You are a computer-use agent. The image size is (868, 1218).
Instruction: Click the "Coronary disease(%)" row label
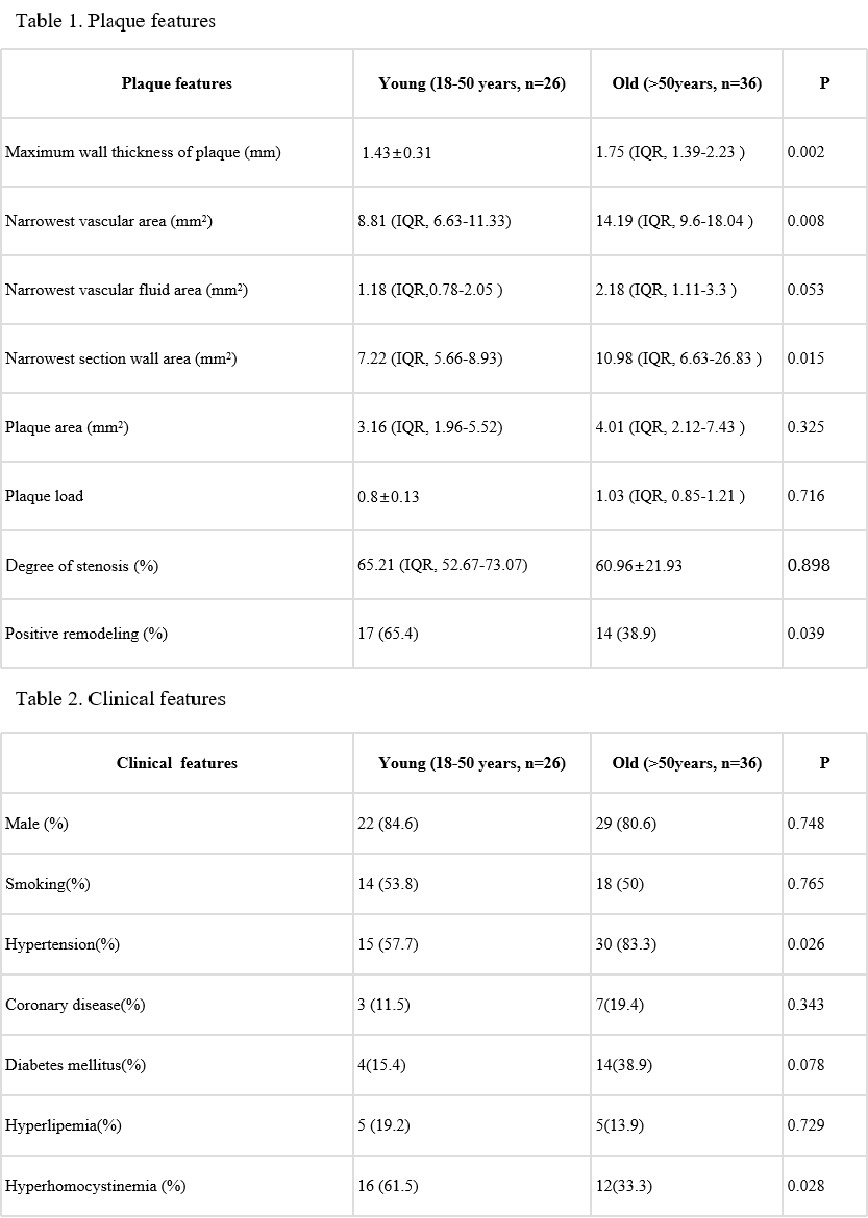tap(75, 1005)
